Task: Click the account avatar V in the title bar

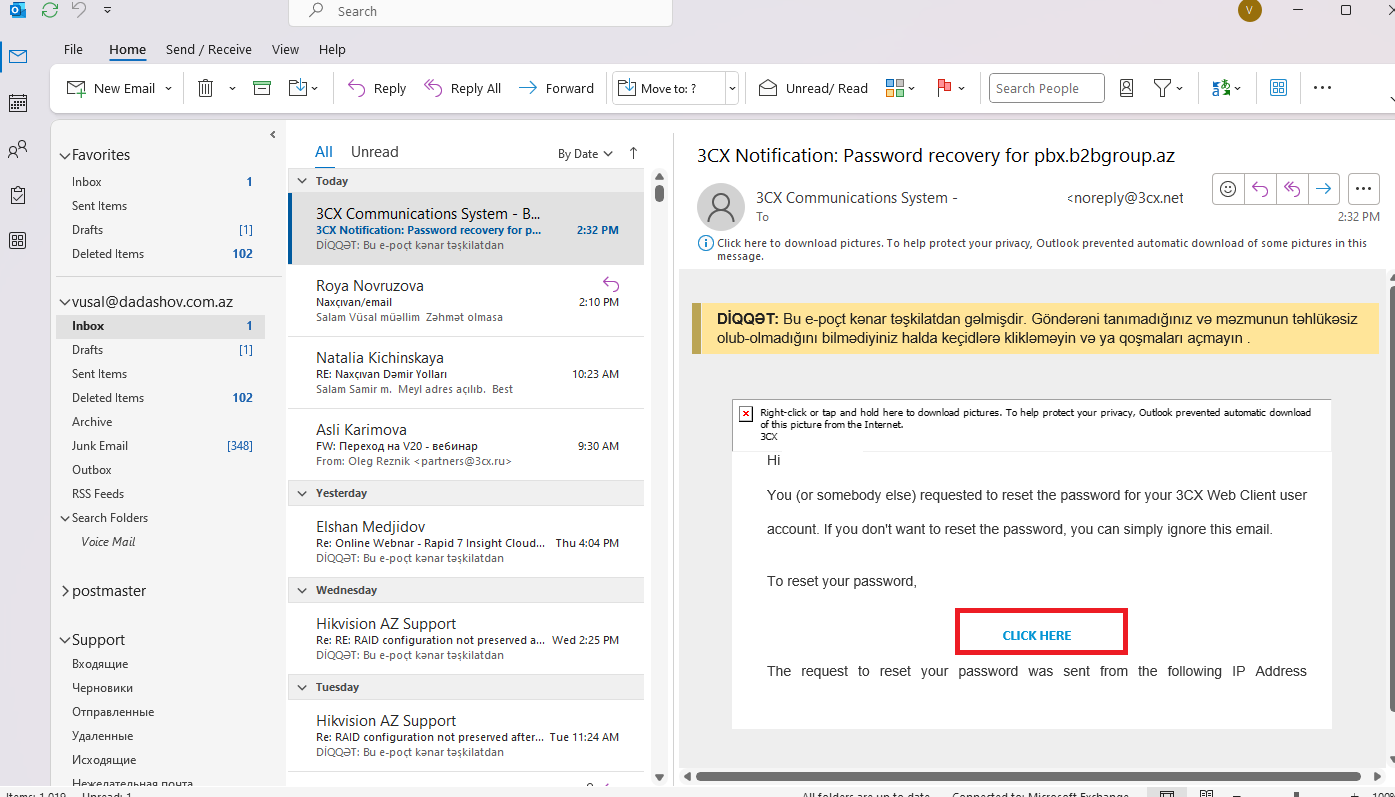Action: [1249, 10]
